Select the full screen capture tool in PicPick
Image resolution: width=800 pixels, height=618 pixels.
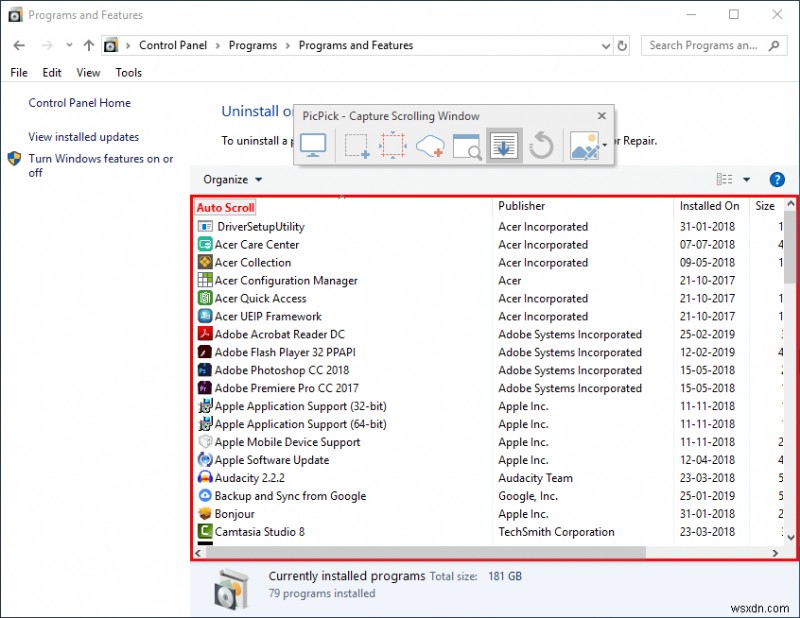coord(313,144)
